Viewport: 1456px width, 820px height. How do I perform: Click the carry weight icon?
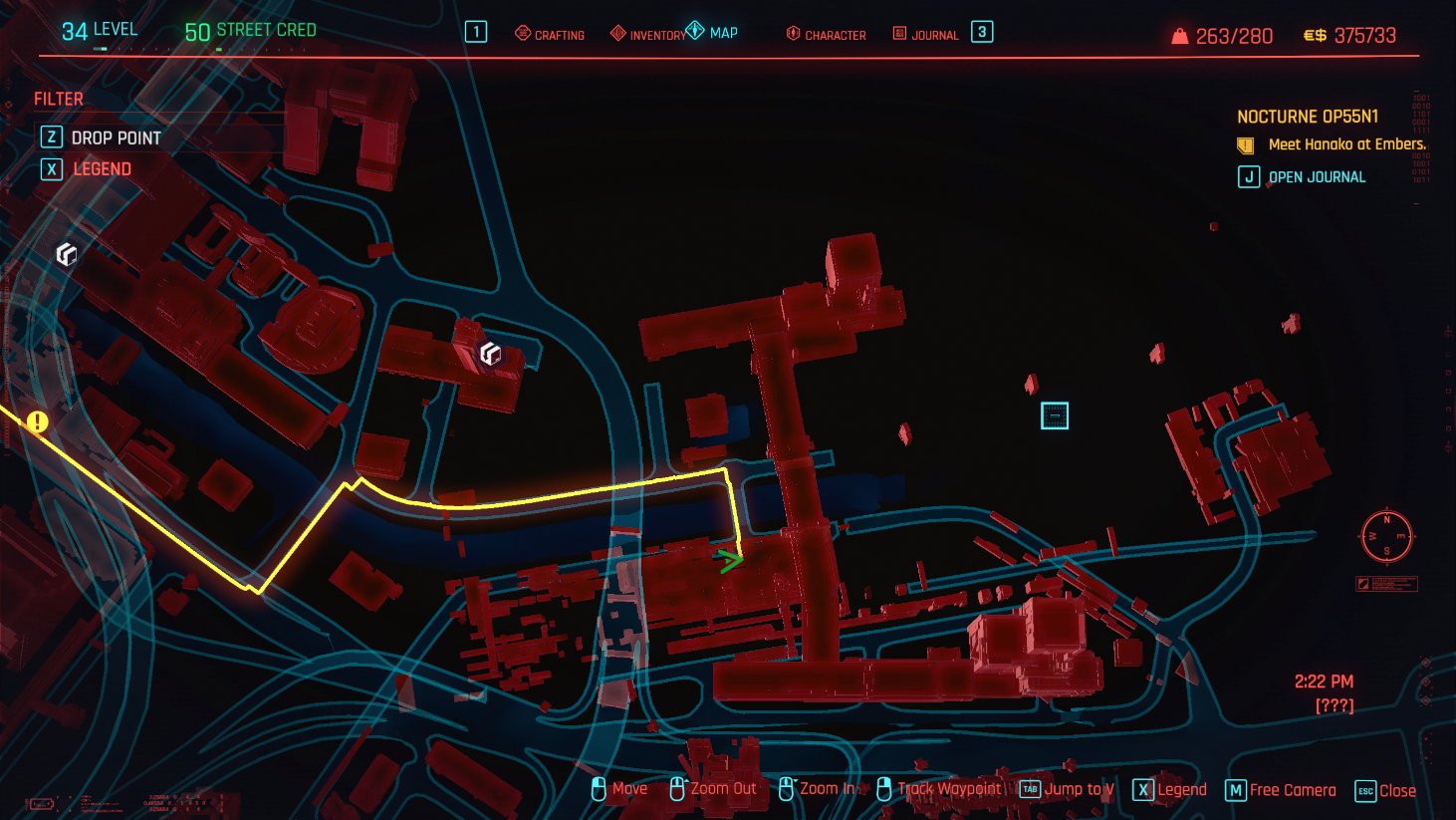1180,36
